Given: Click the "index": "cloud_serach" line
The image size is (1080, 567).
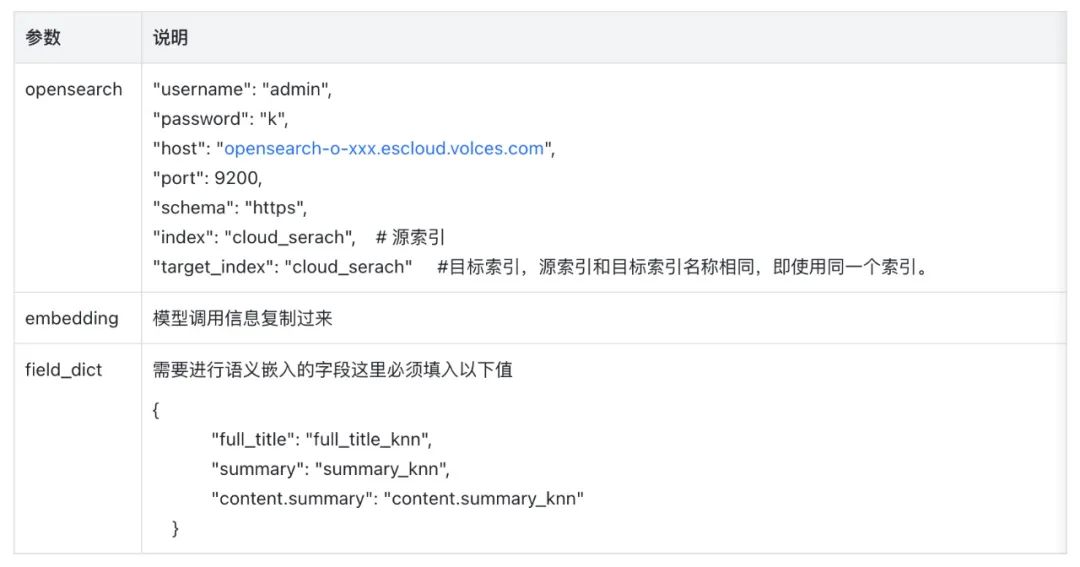Looking at the screenshot, I should (258, 238).
